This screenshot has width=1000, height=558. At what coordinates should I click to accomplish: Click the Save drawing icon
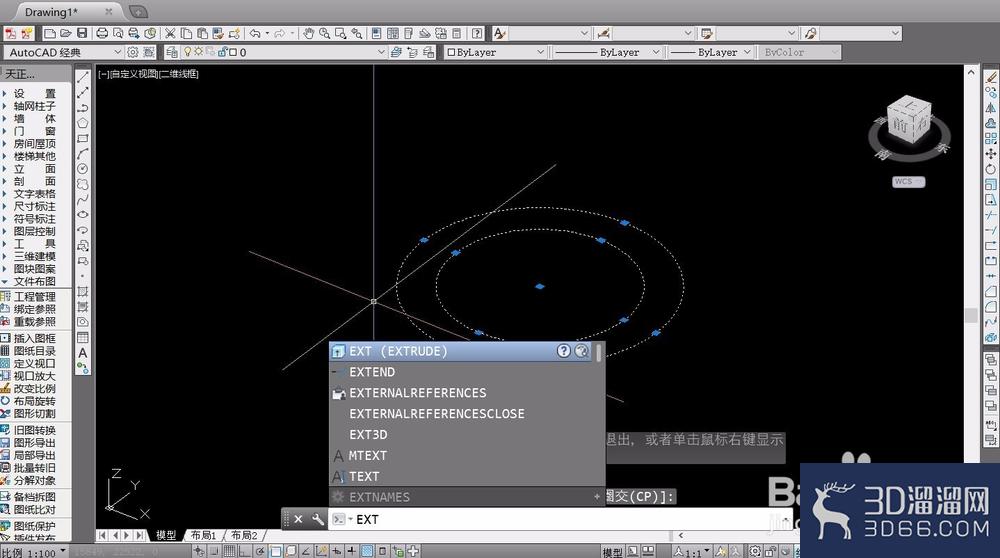coord(82,33)
